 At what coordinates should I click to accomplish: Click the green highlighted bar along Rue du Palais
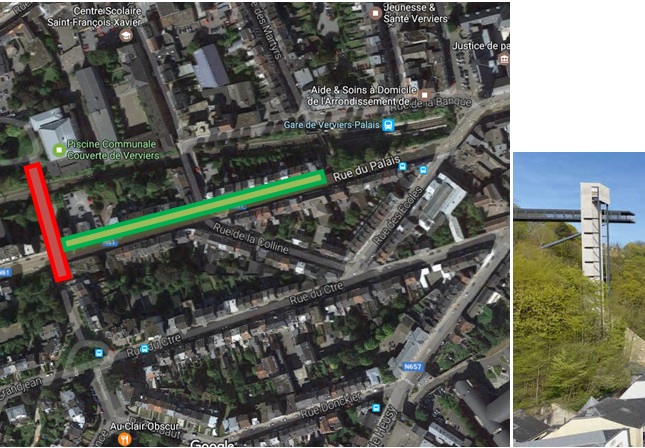[x=194, y=210]
